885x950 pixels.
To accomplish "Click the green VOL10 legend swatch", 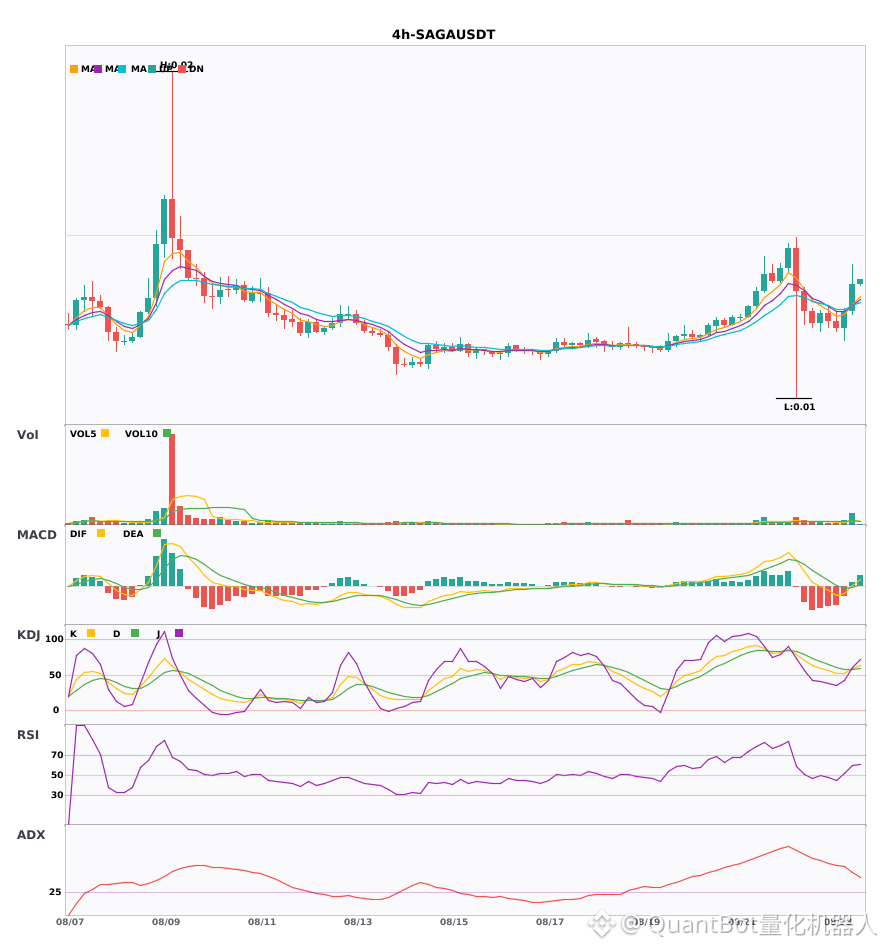I will [167, 433].
